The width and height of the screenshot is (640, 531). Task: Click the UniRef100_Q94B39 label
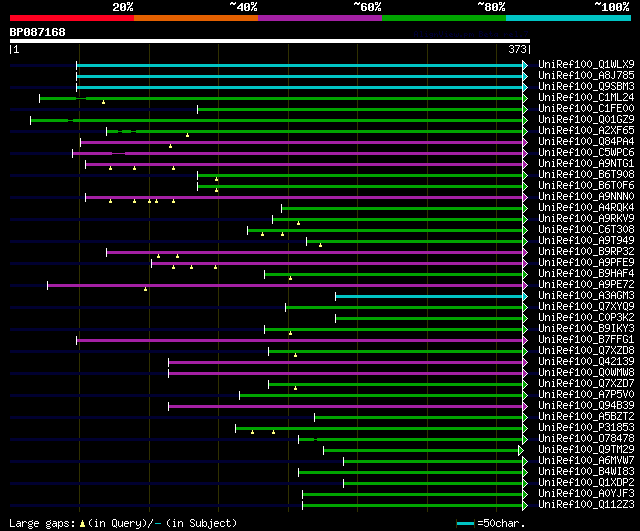point(586,406)
